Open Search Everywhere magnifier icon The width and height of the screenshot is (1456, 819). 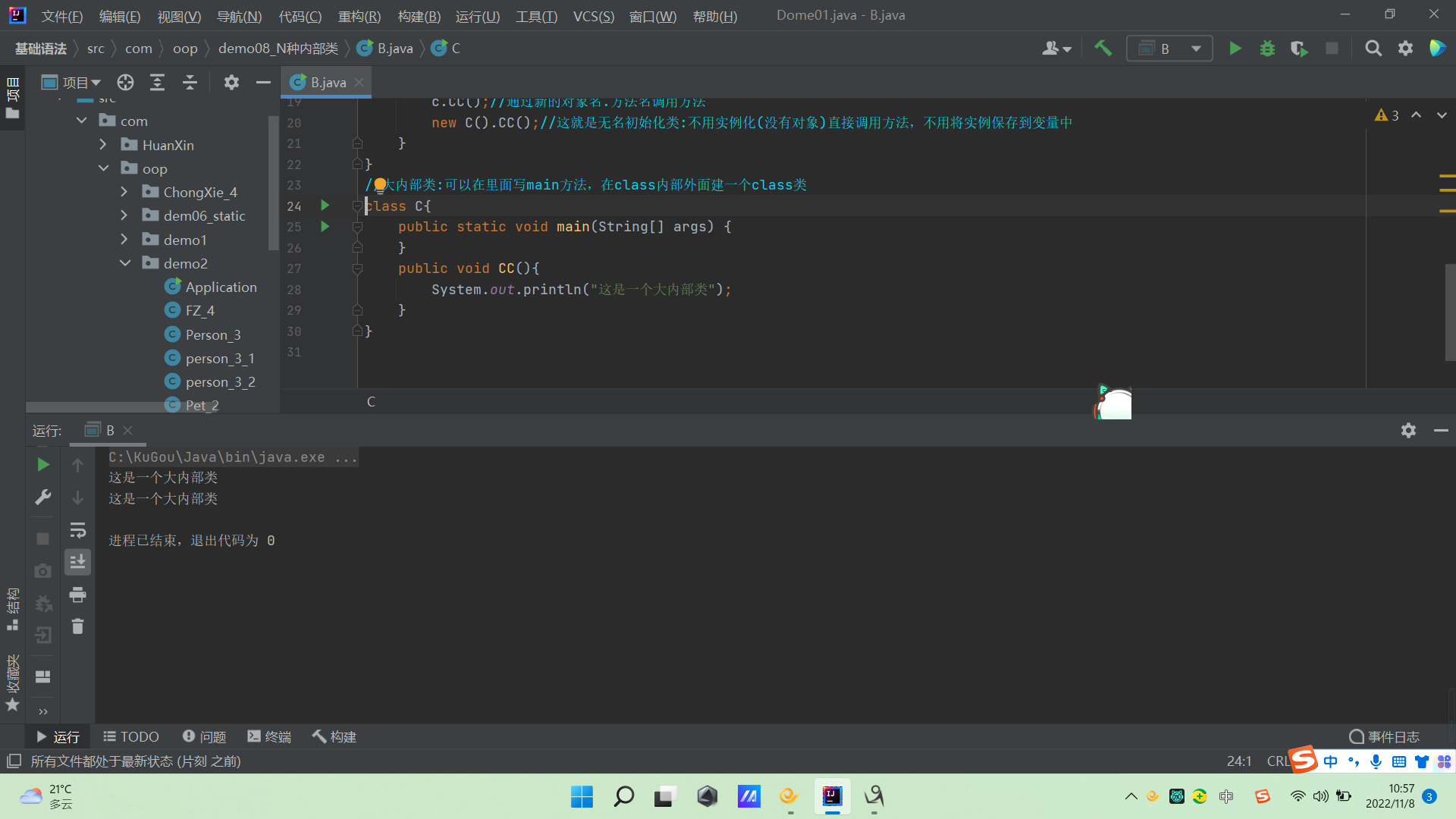pos(1373,49)
